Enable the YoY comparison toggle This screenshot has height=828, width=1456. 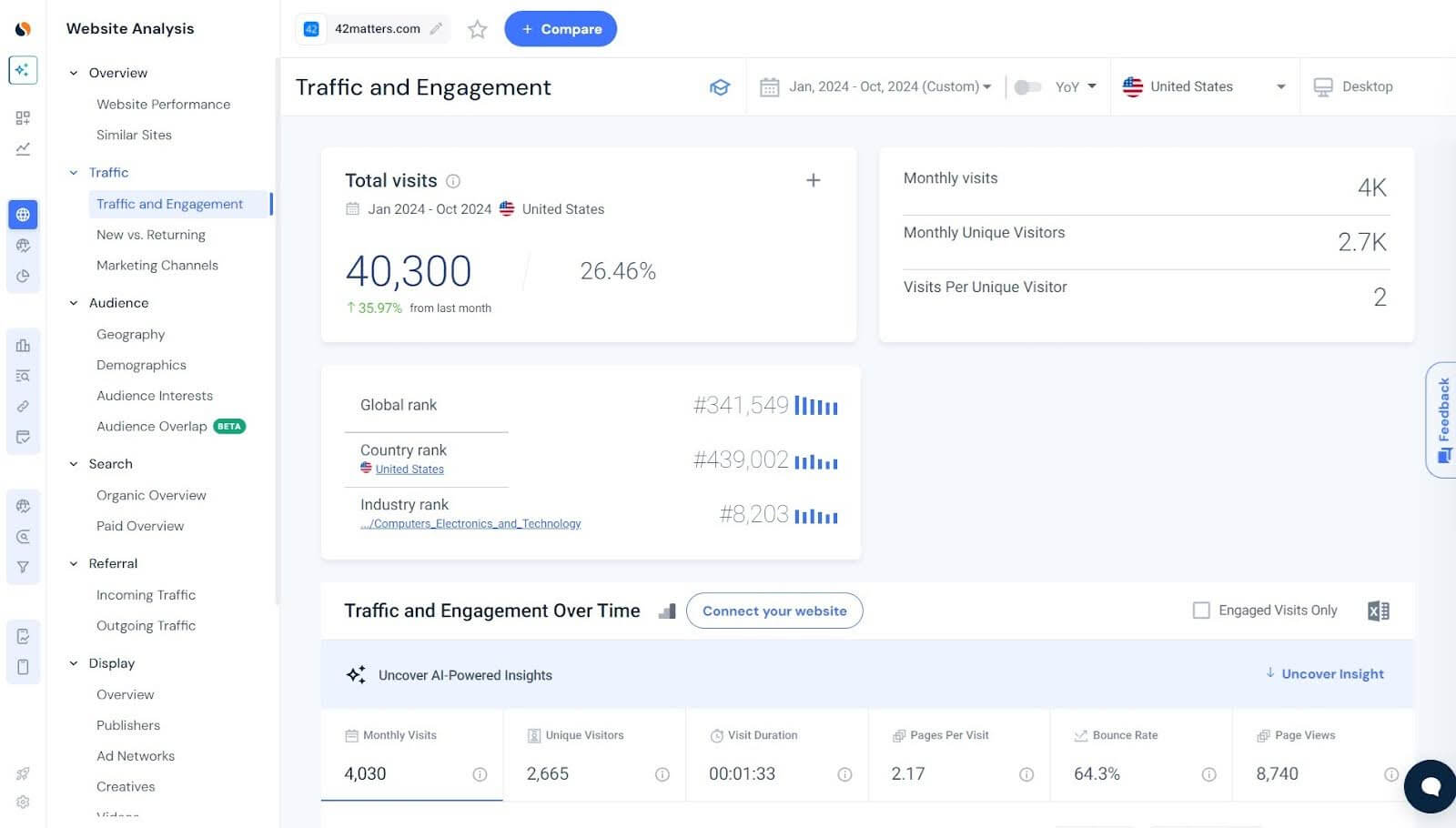[1029, 86]
